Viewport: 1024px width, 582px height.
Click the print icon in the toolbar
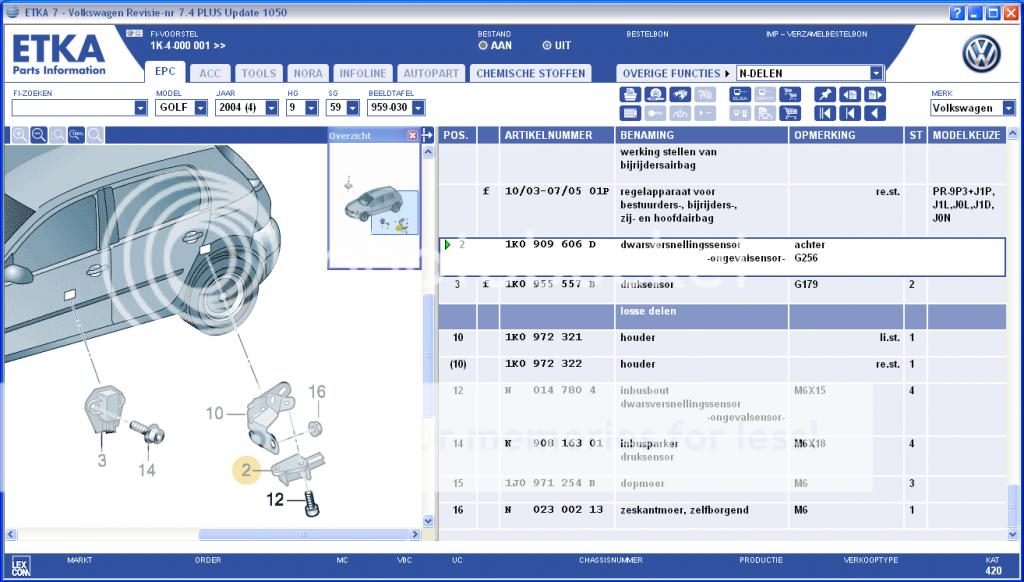(x=630, y=94)
